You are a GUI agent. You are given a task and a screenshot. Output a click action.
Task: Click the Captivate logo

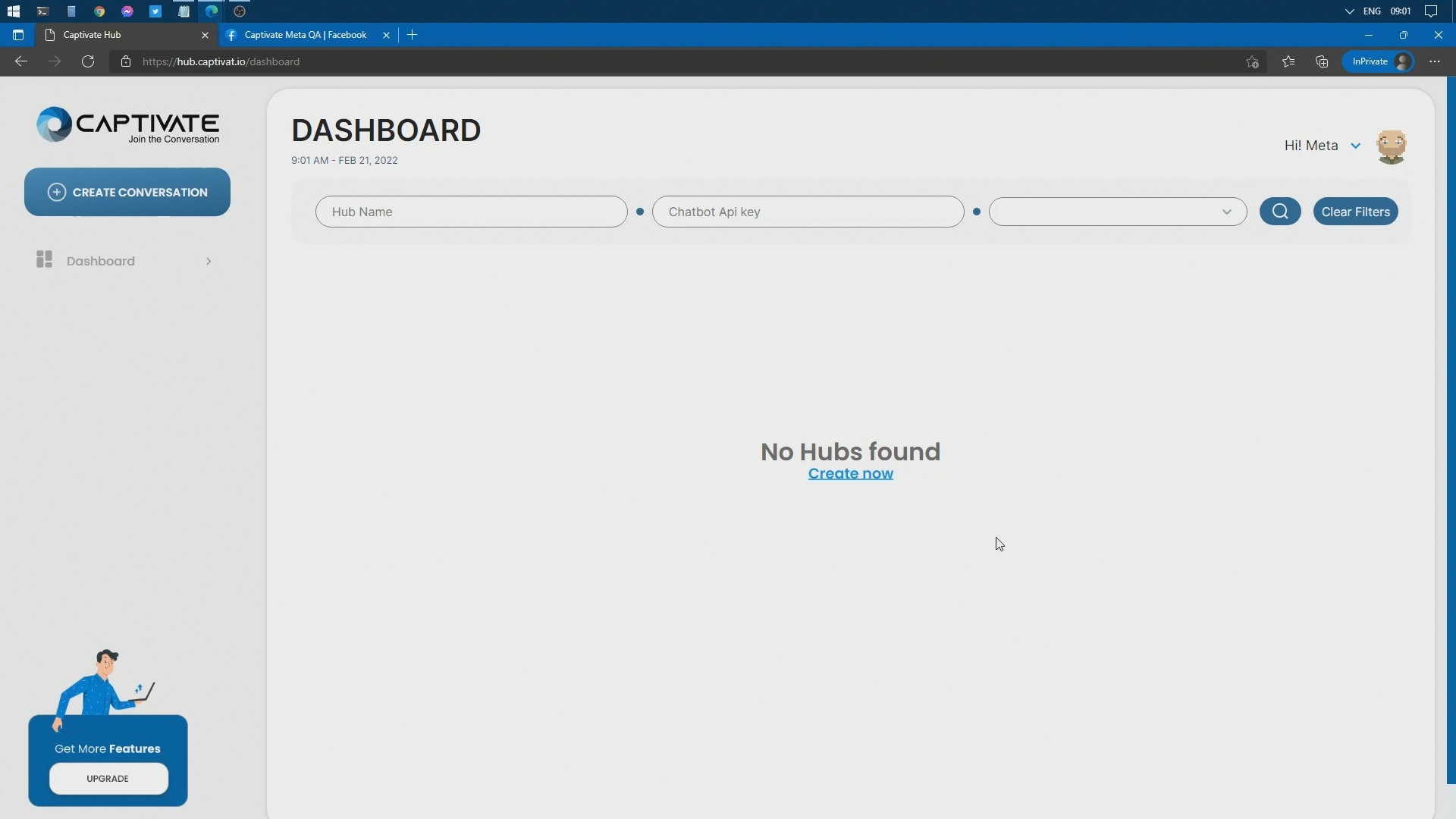click(x=128, y=125)
